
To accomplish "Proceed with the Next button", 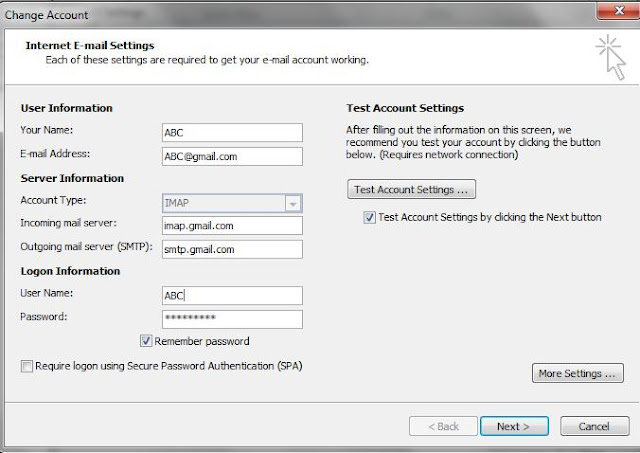I will point(514,426).
